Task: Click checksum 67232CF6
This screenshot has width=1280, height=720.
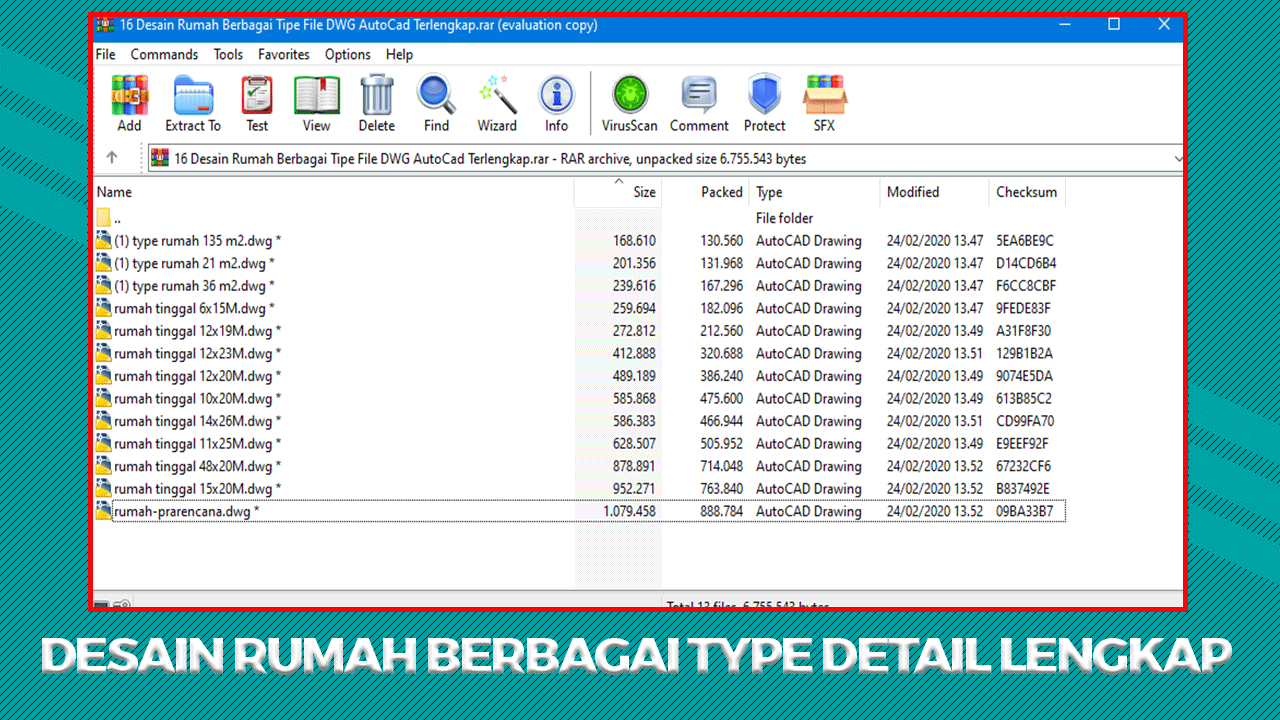Action: [1024, 466]
